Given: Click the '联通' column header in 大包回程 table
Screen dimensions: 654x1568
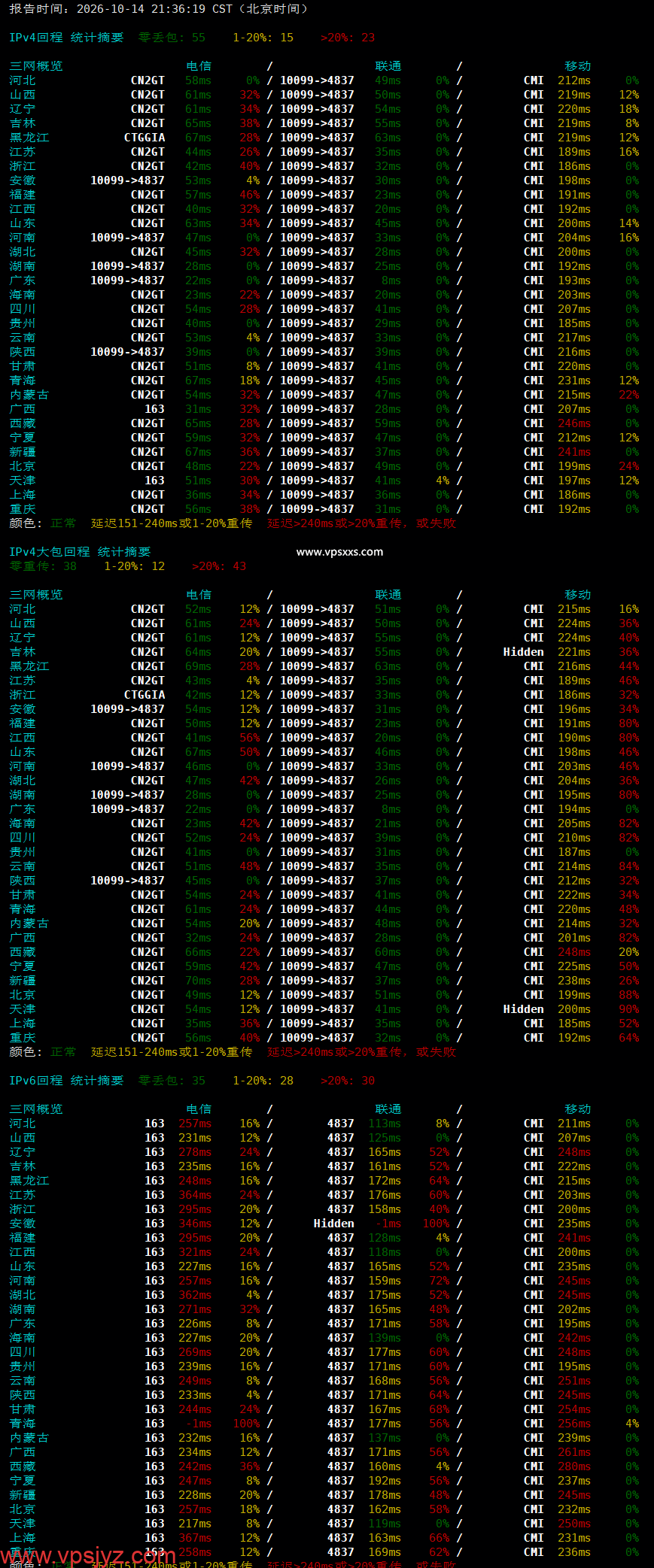Looking at the screenshot, I should (x=388, y=595).
